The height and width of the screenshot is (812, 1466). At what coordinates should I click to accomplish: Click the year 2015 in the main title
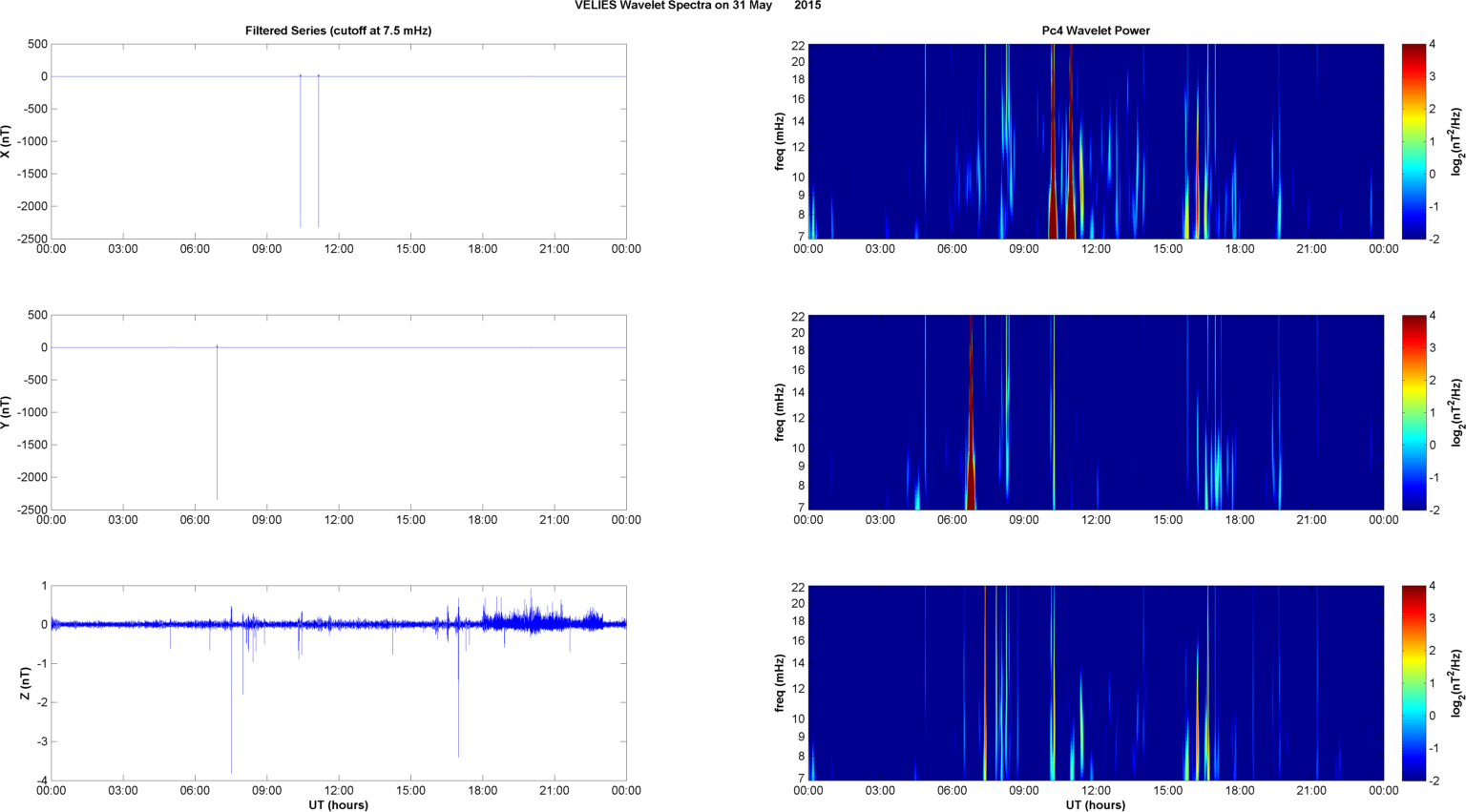pos(807,6)
